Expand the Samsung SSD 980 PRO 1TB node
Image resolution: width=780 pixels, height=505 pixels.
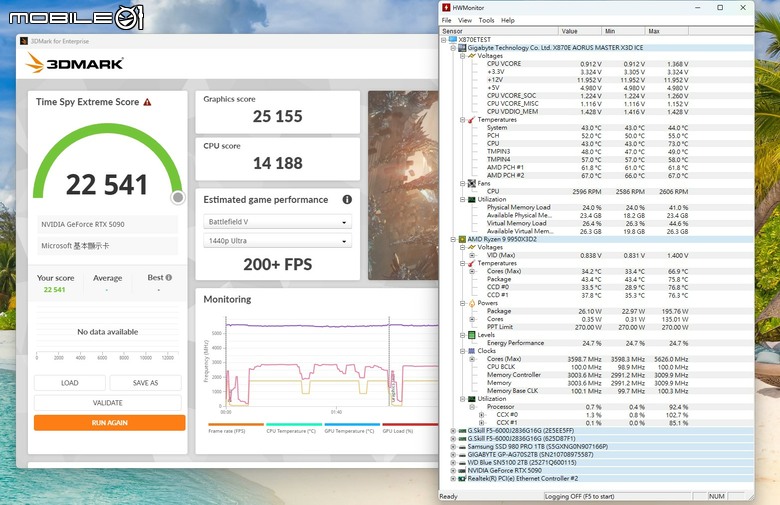(x=453, y=447)
